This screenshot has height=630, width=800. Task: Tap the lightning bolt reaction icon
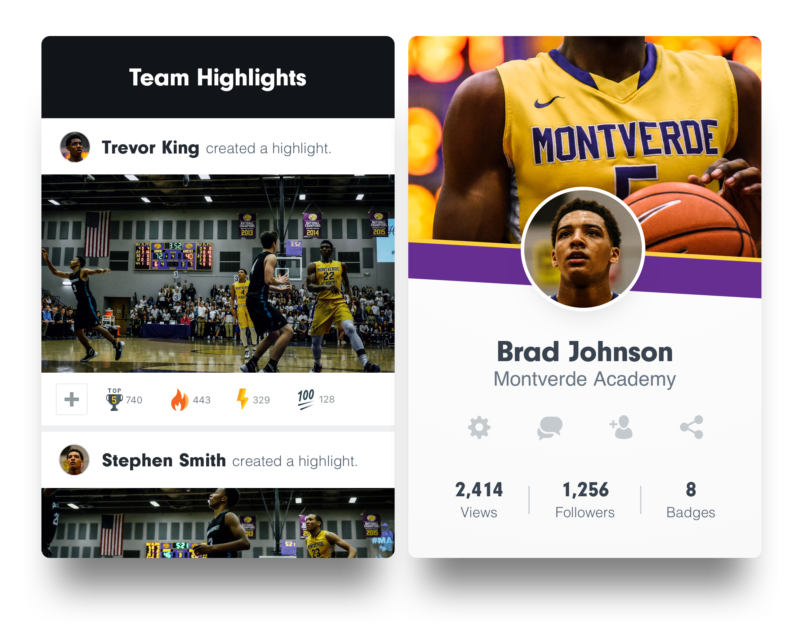(242, 399)
